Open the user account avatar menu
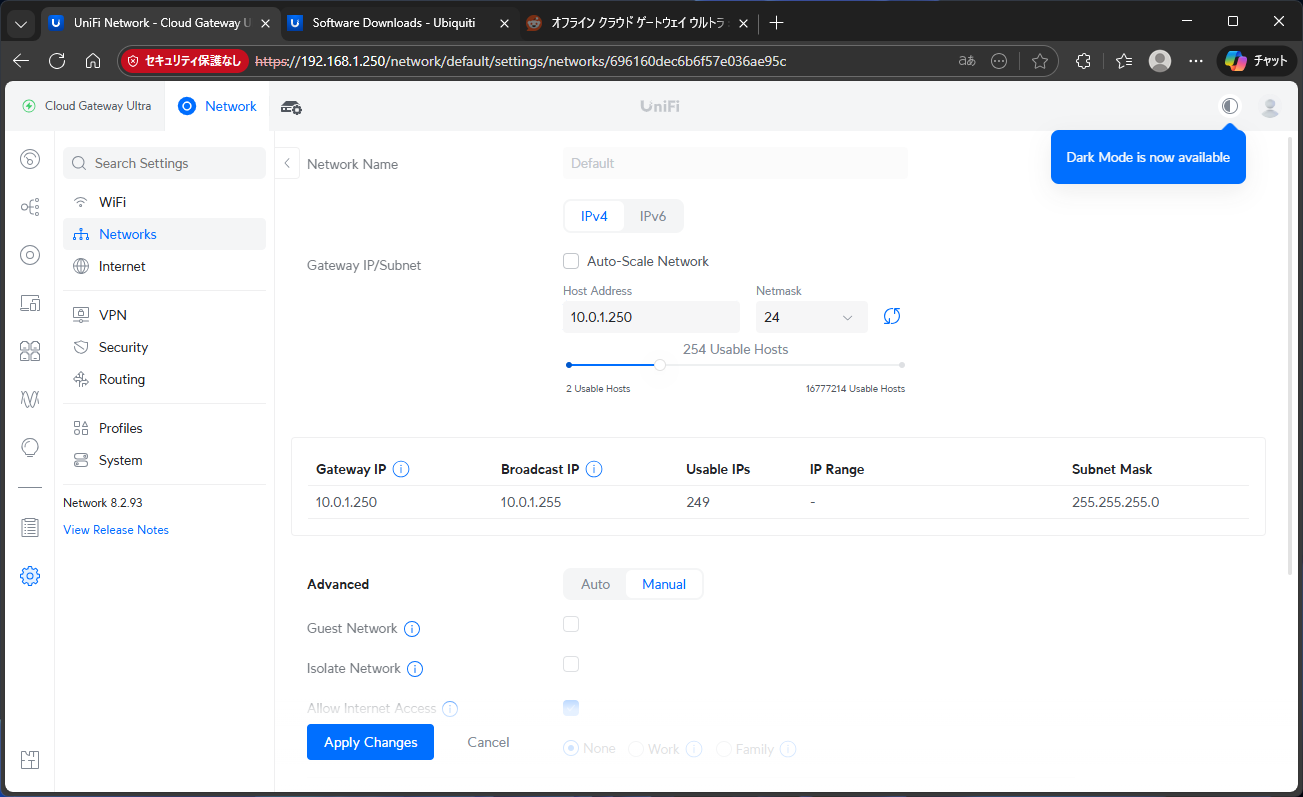 click(x=1270, y=107)
